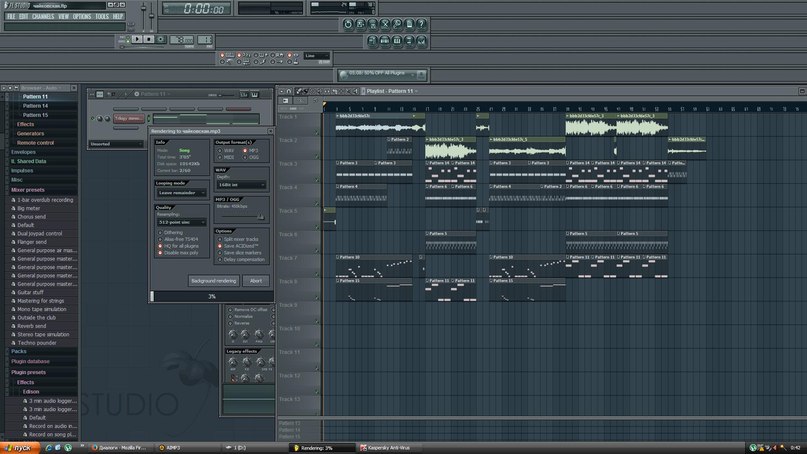Screen dimensions: 807x454
Task: Open the piano roll window shortcut icon
Action: click(x=397, y=41)
